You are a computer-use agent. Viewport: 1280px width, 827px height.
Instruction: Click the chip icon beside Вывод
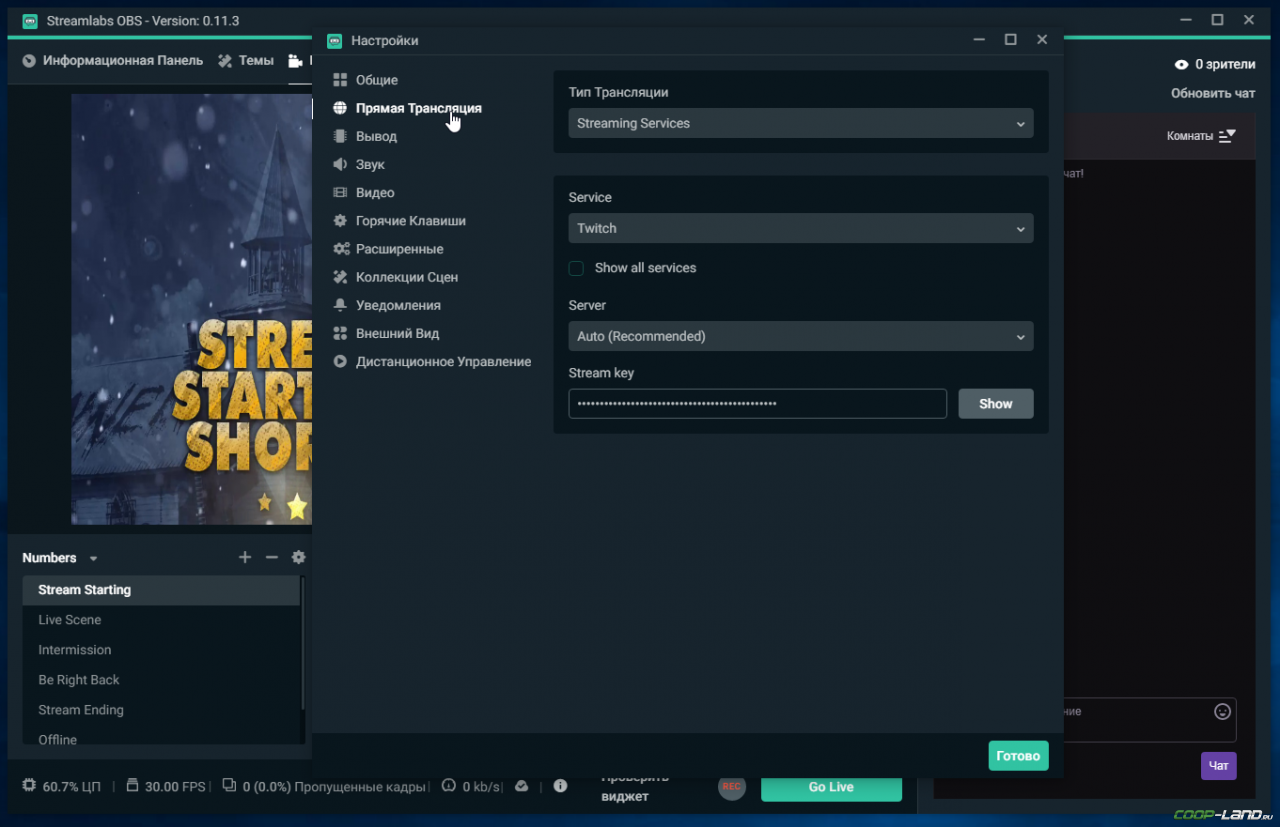[x=340, y=136]
